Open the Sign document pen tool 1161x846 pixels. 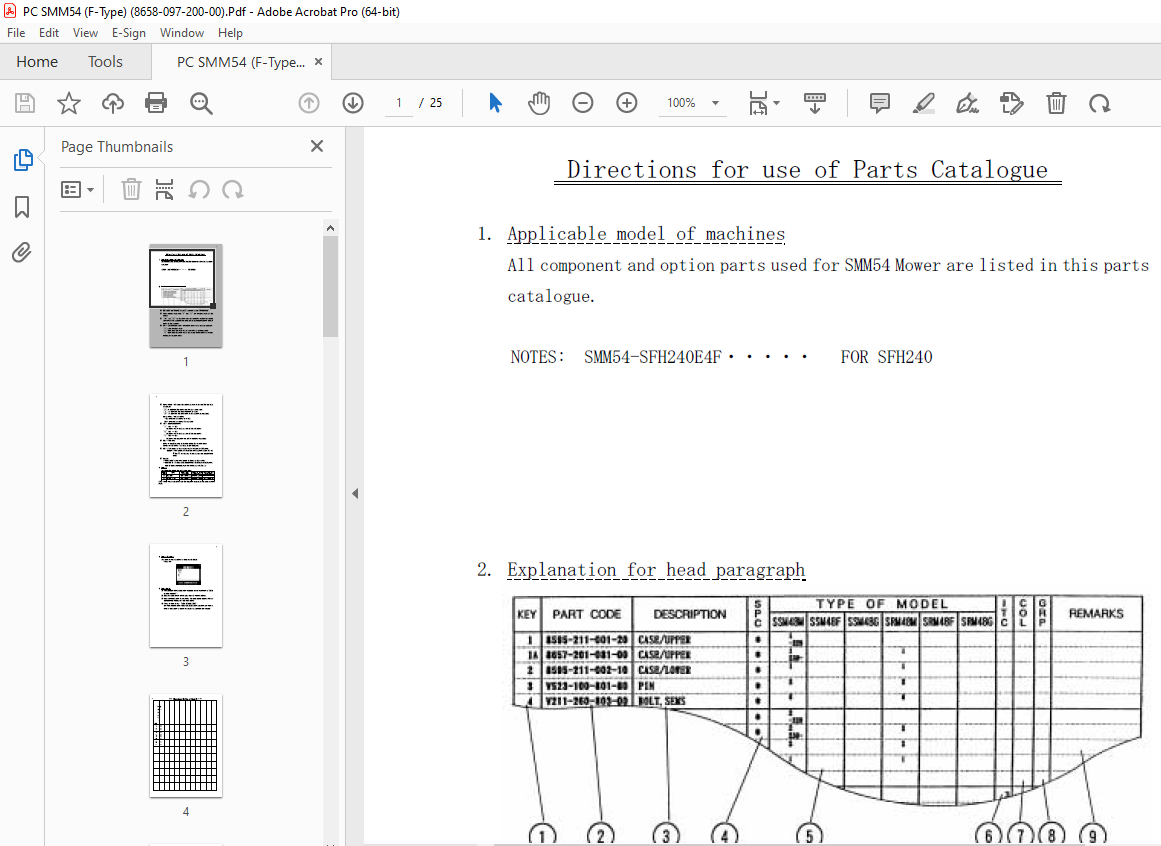pos(967,103)
